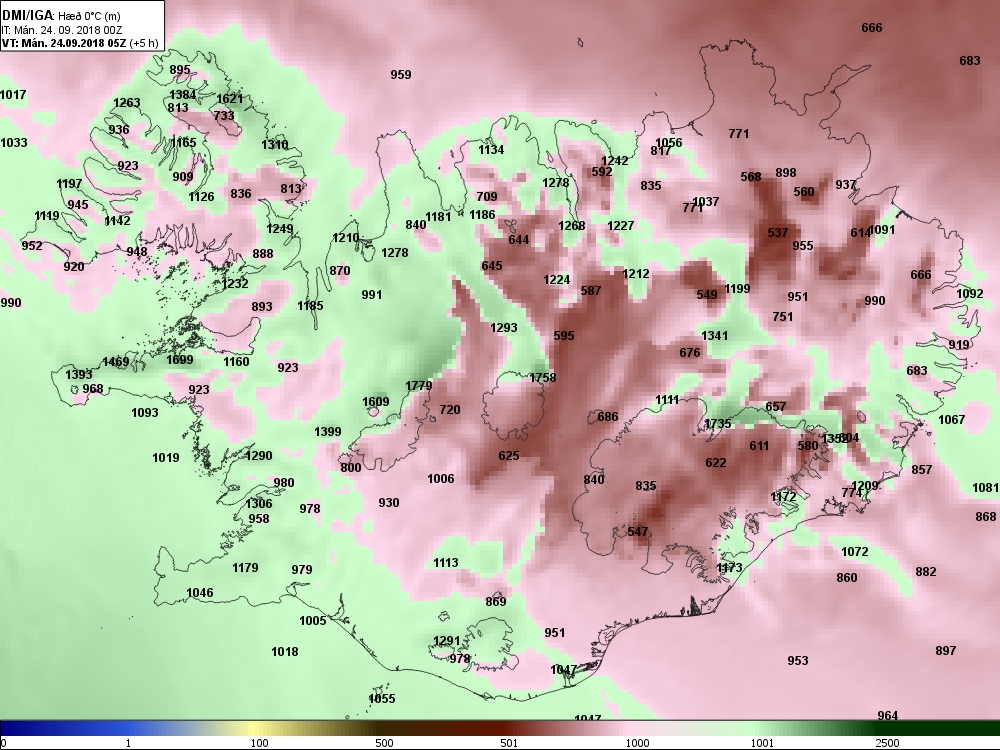Select the map value 1033
Image resolution: width=1000 pixels, height=750 pixels.
(x=13, y=142)
